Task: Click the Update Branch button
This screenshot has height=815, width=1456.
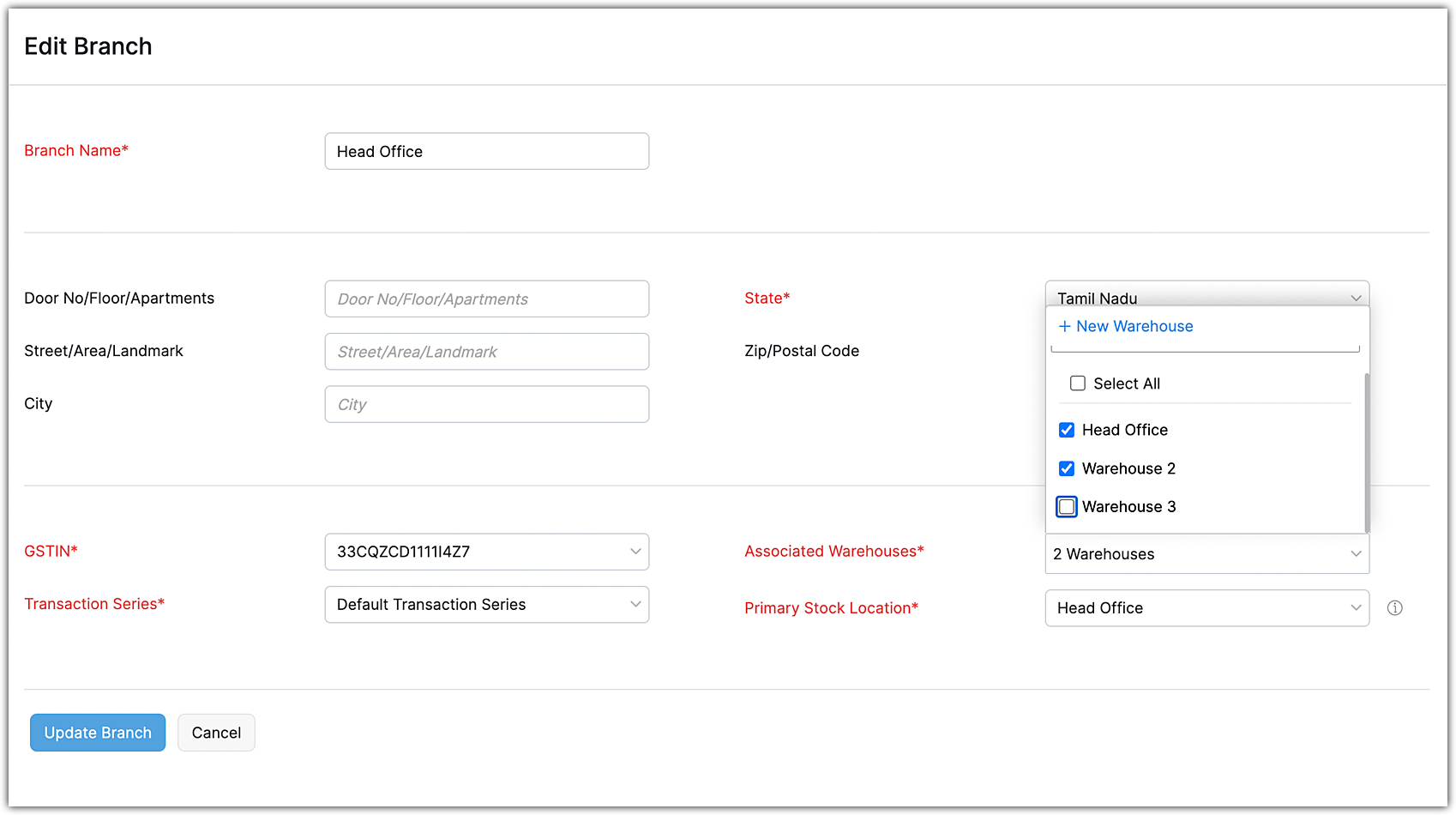Action: pyautogui.click(x=98, y=733)
